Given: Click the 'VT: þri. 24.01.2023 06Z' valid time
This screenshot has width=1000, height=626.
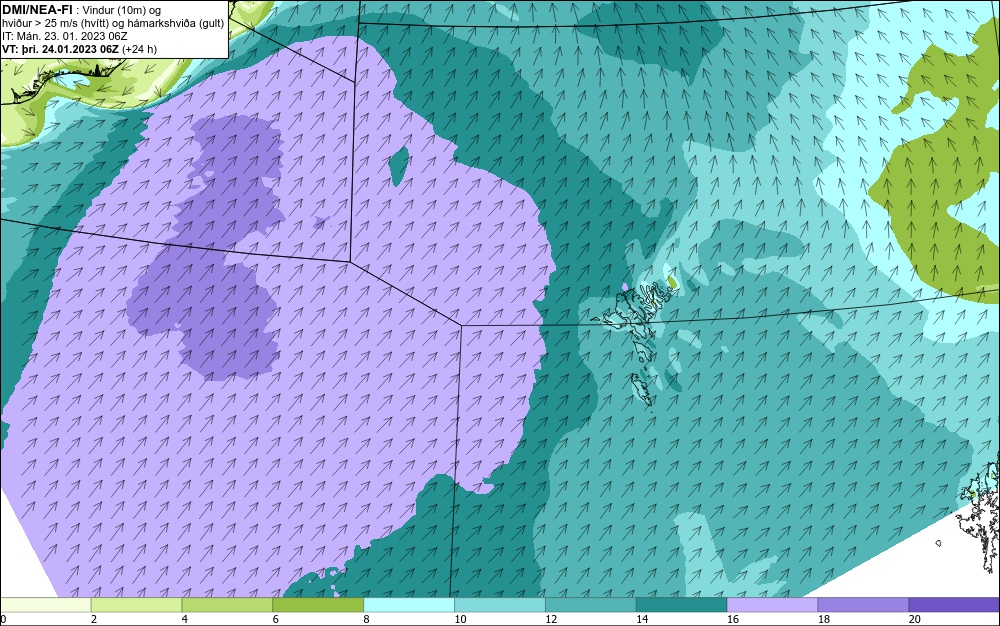Looking at the screenshot, I should (x=61, y=49).
